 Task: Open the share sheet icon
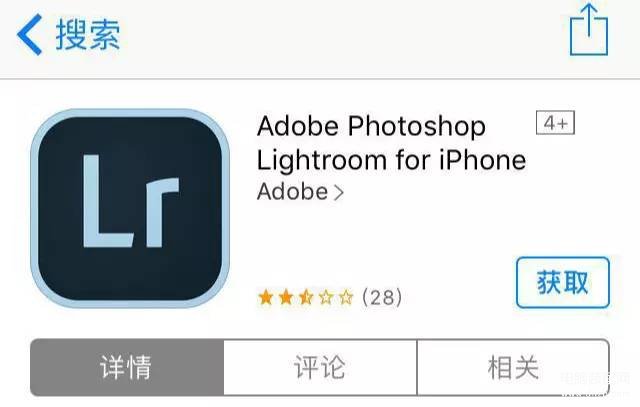pos(589,29)
